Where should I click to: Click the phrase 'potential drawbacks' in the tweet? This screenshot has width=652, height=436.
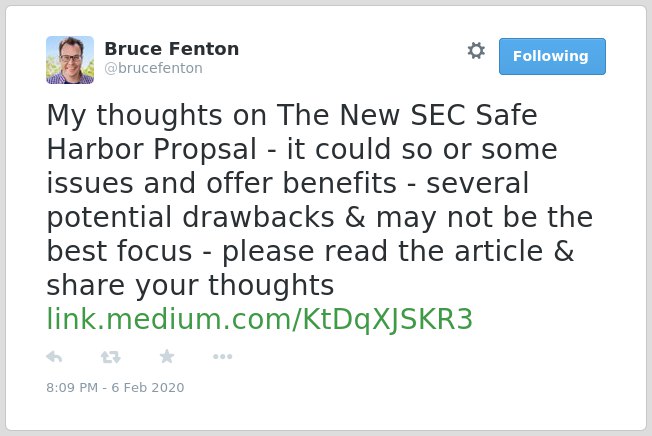pyautogui.click(x=191, y=217)
